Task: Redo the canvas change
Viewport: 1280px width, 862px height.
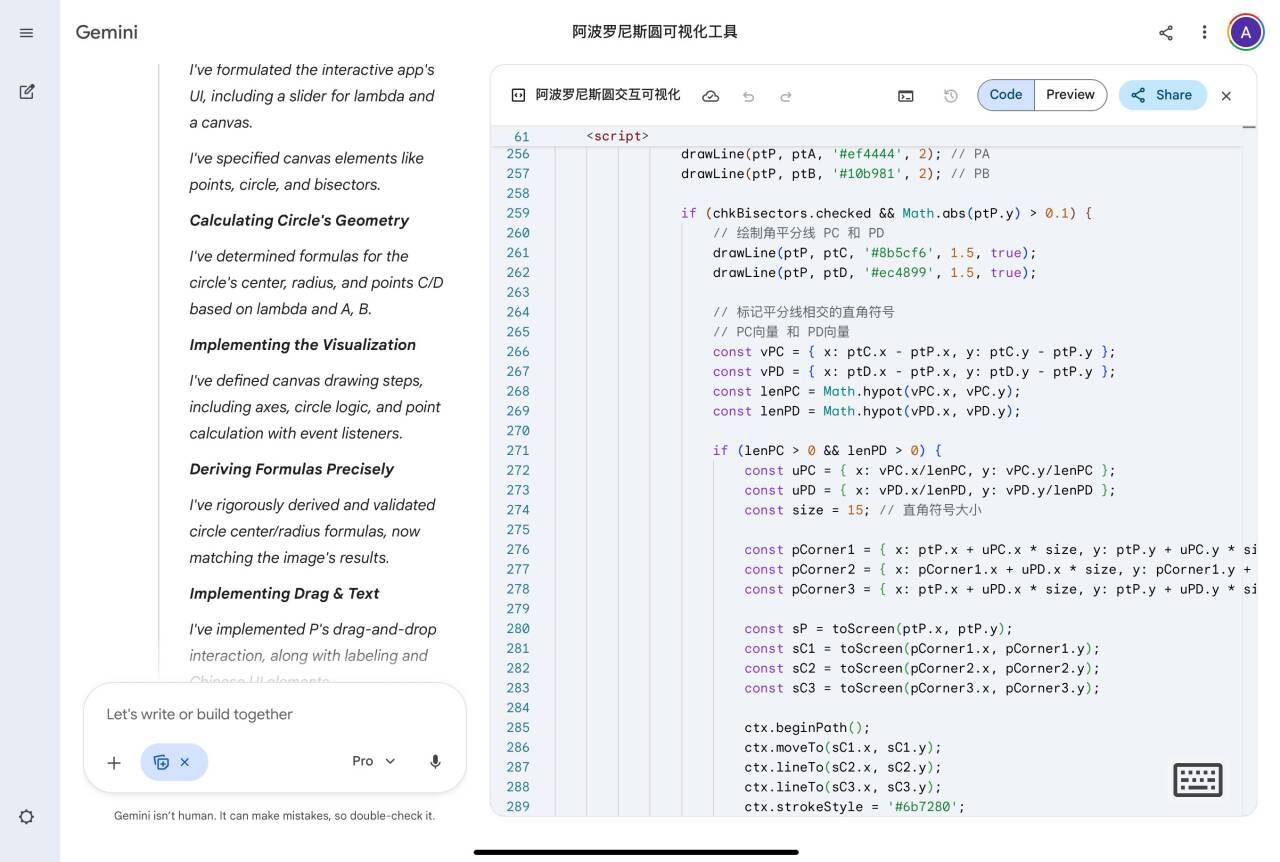Action: point(786,96)
